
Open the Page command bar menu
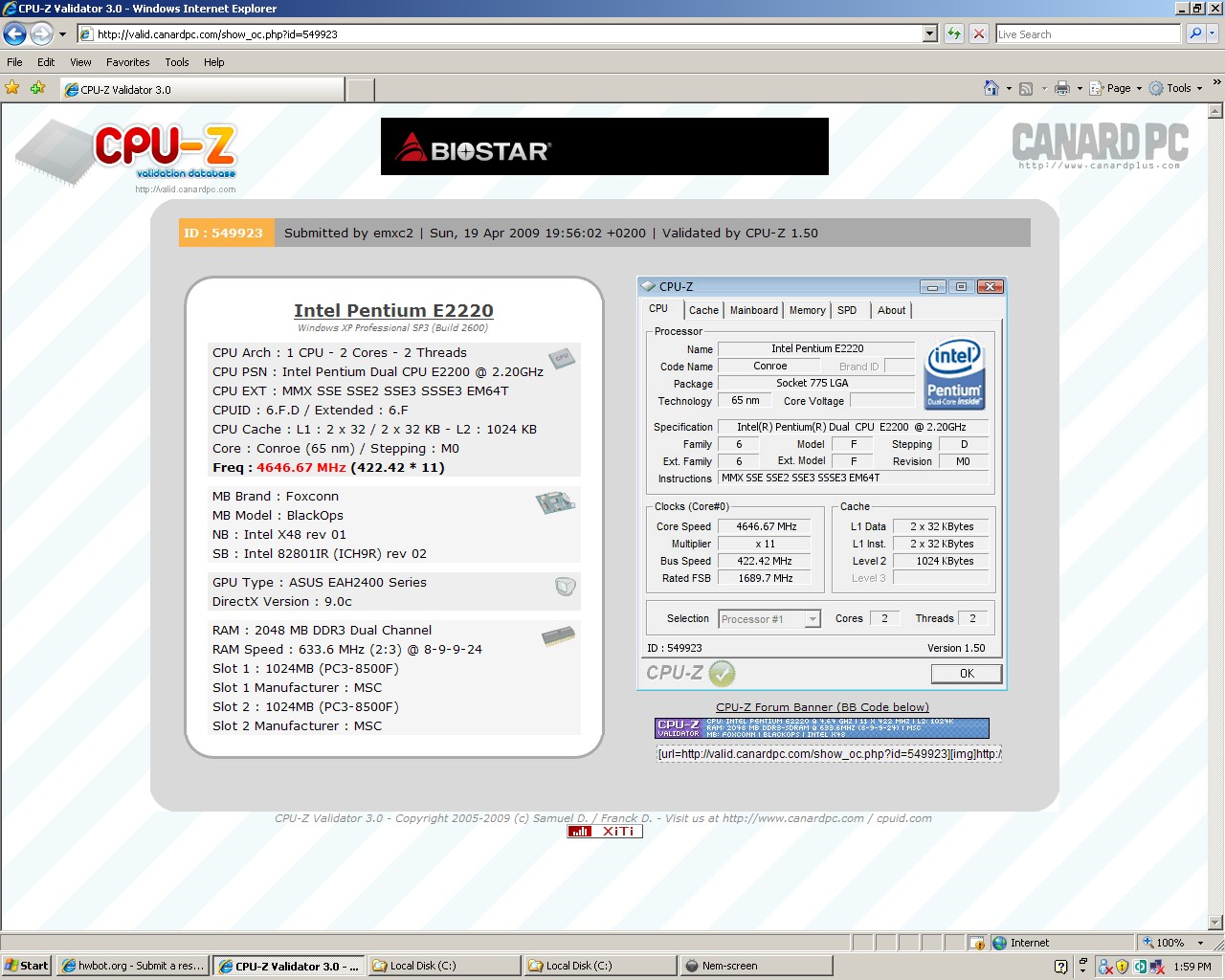point(1115,88)
